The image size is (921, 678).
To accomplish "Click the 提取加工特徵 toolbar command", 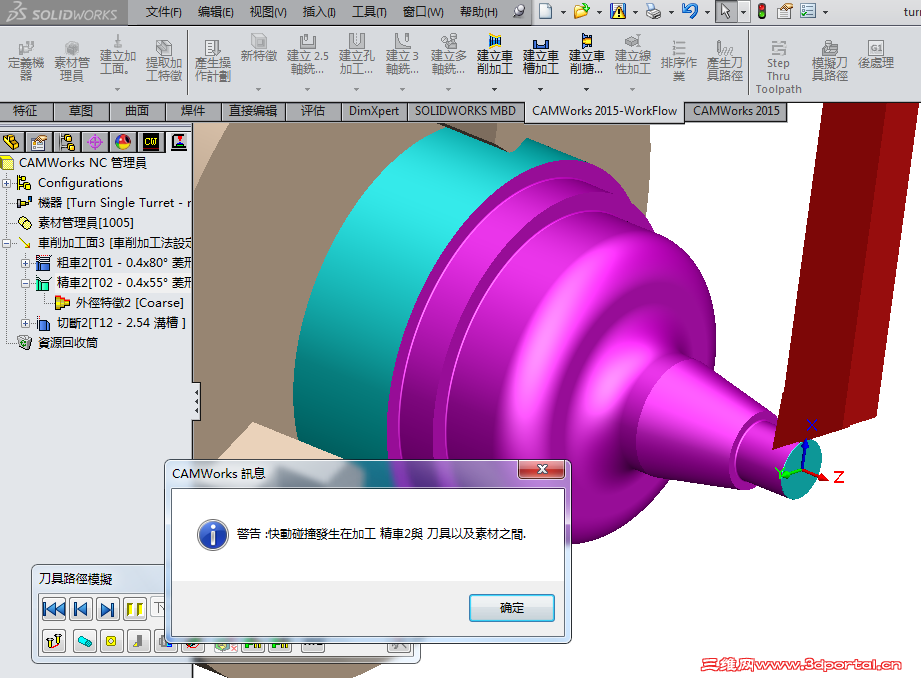I will click(x=164, y=61).
